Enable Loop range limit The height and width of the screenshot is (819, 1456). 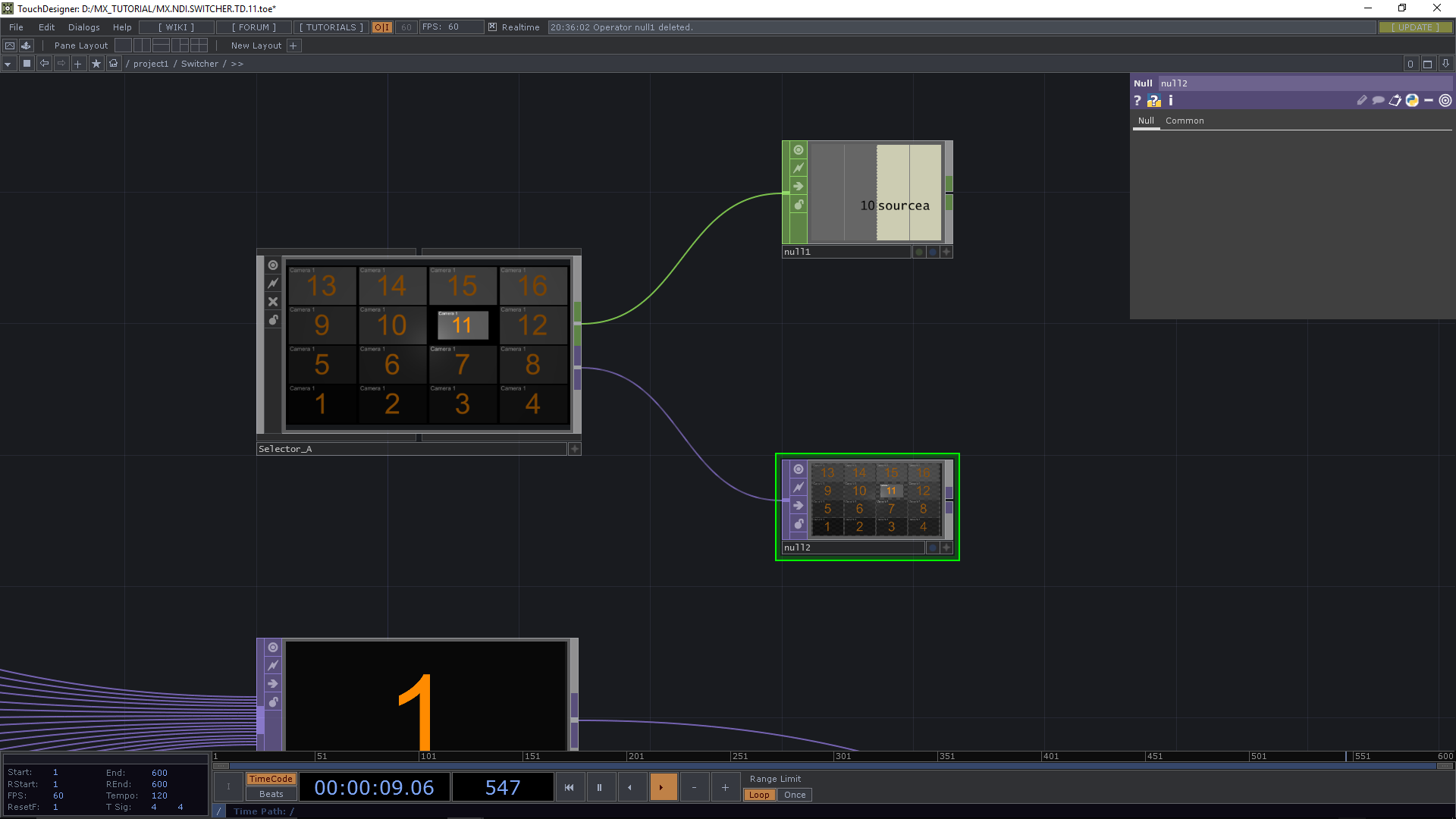coord(759,795)
